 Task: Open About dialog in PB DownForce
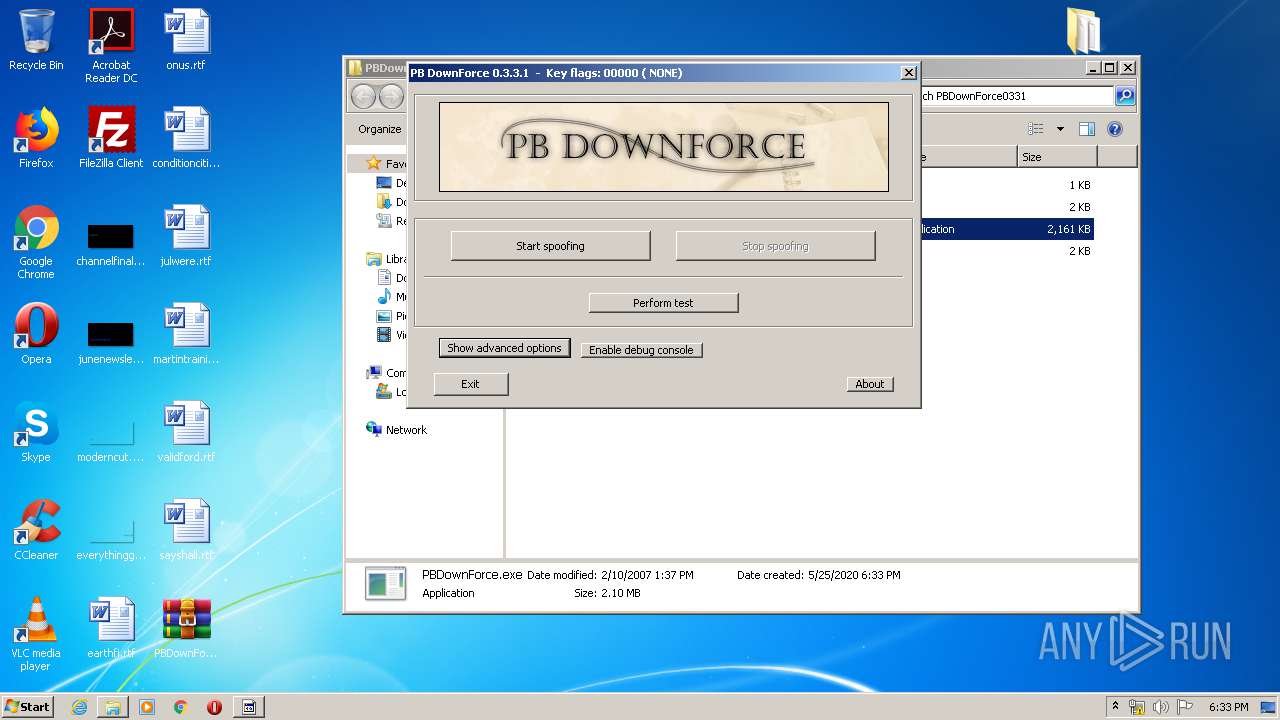pos(869,384)
